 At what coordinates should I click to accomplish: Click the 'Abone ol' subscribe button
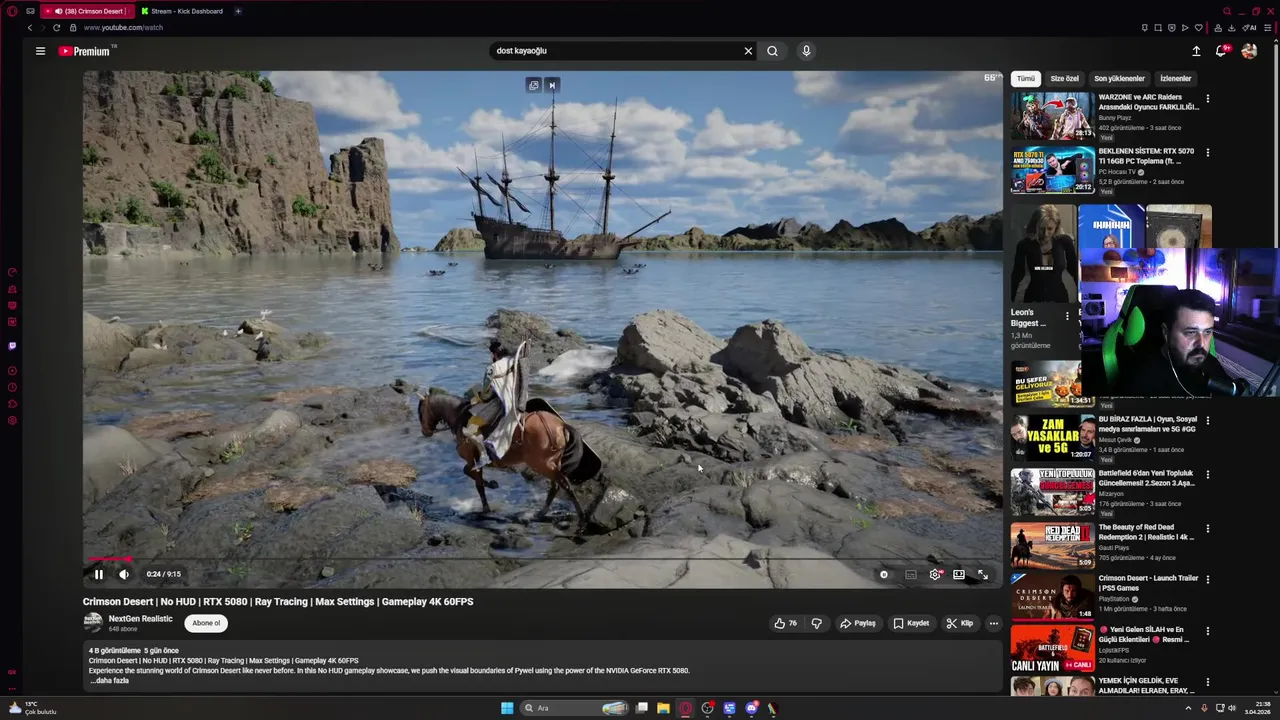[x=206, y=623]
